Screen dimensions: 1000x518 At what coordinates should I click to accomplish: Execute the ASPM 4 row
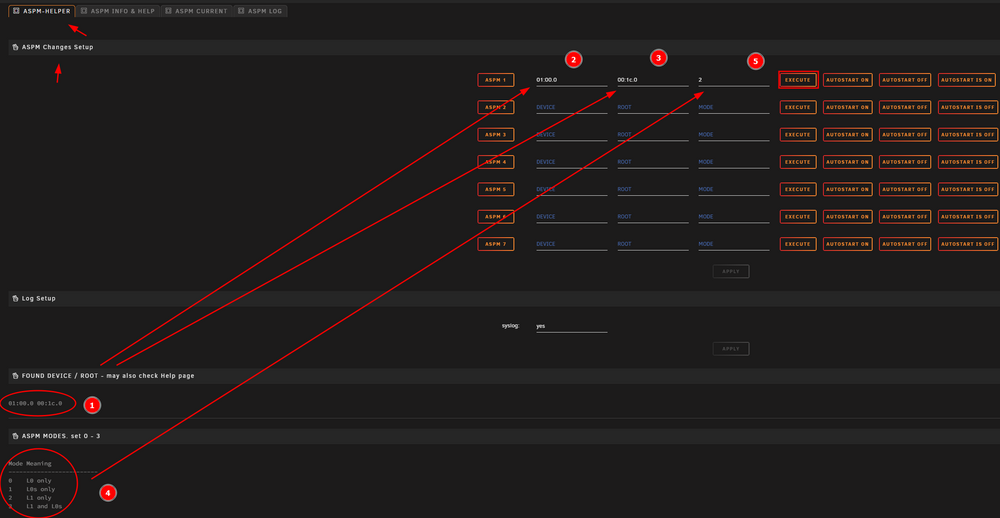point(798,162)
